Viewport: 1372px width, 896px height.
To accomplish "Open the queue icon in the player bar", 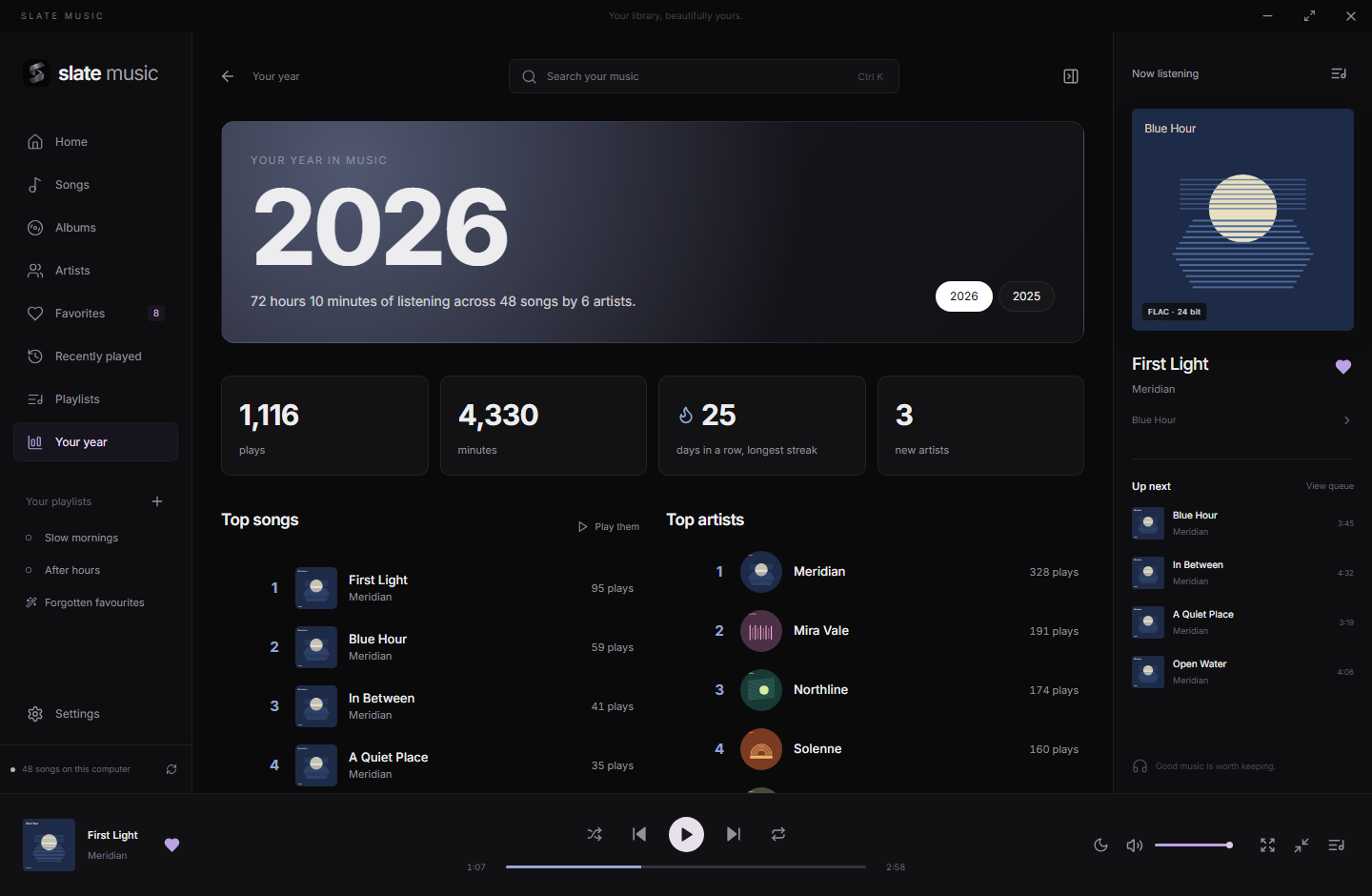I will tap(1337, 845).
